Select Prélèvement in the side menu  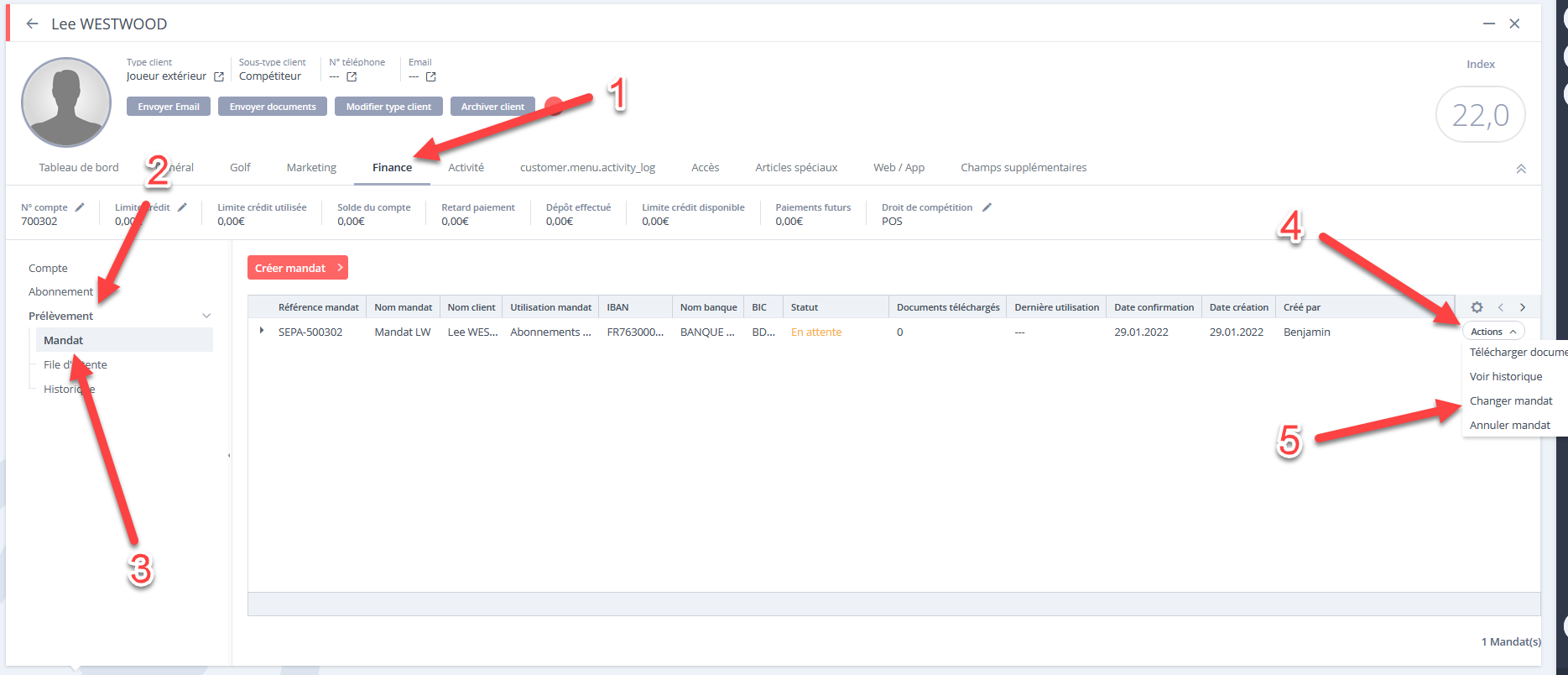pyautogui.click(x=60, y=316)
